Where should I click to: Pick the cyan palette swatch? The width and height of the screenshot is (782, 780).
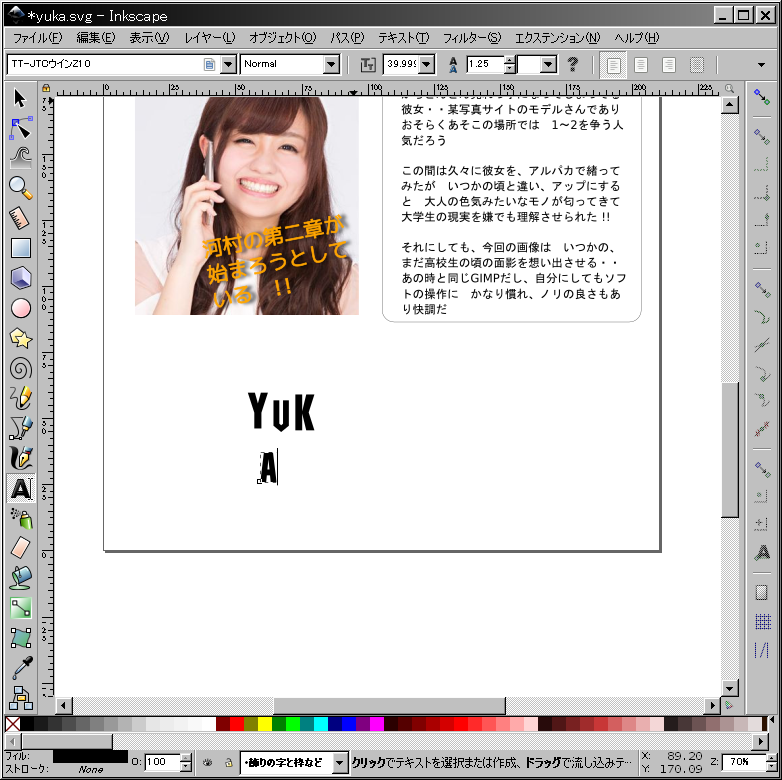coord(321,724)
